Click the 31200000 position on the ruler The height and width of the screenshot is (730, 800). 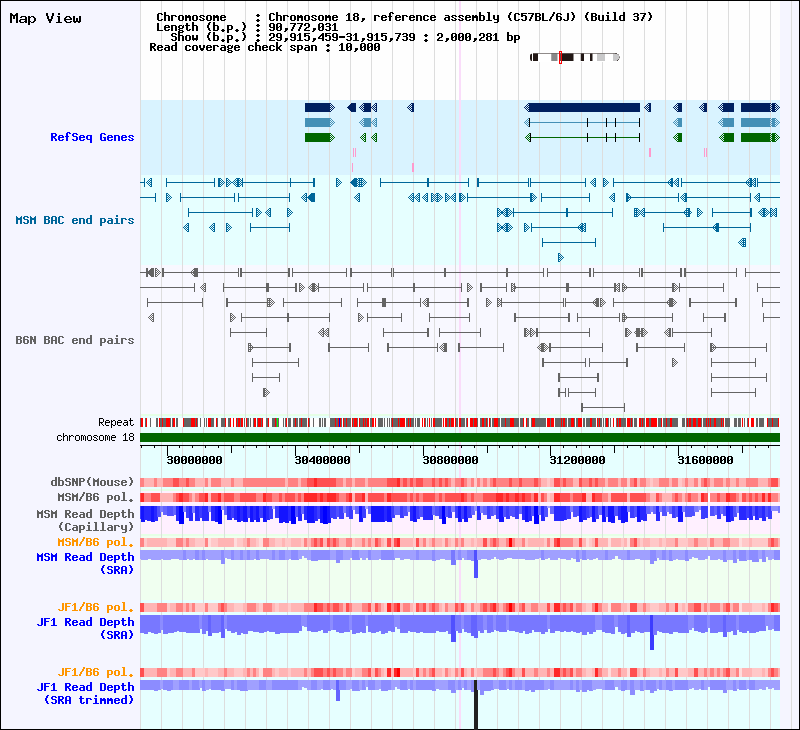[x=577, y=460]
